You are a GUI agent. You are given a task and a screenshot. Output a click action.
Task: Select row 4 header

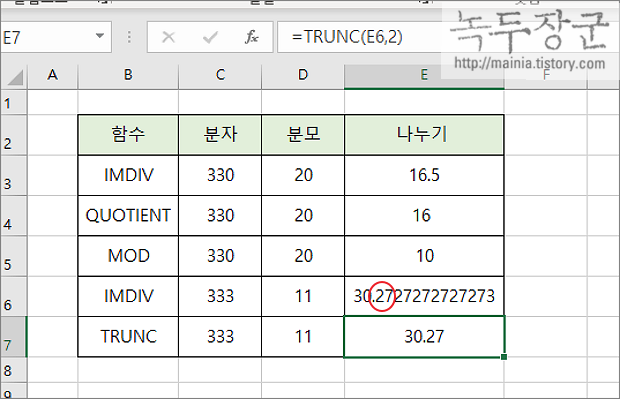(x=13, y=216)
